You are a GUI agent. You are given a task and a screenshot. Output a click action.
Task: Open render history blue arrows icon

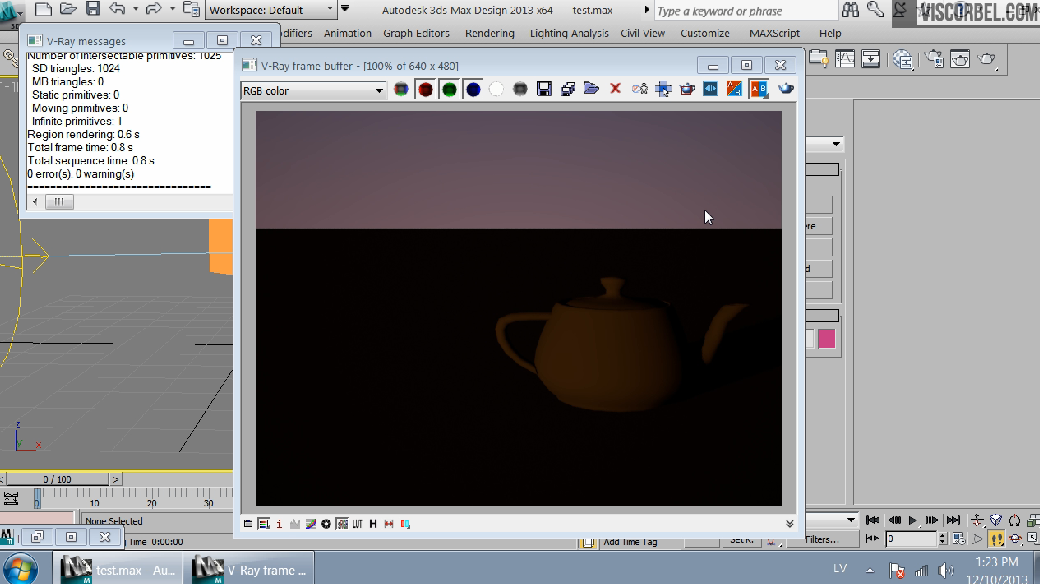(x=710, y=89)
